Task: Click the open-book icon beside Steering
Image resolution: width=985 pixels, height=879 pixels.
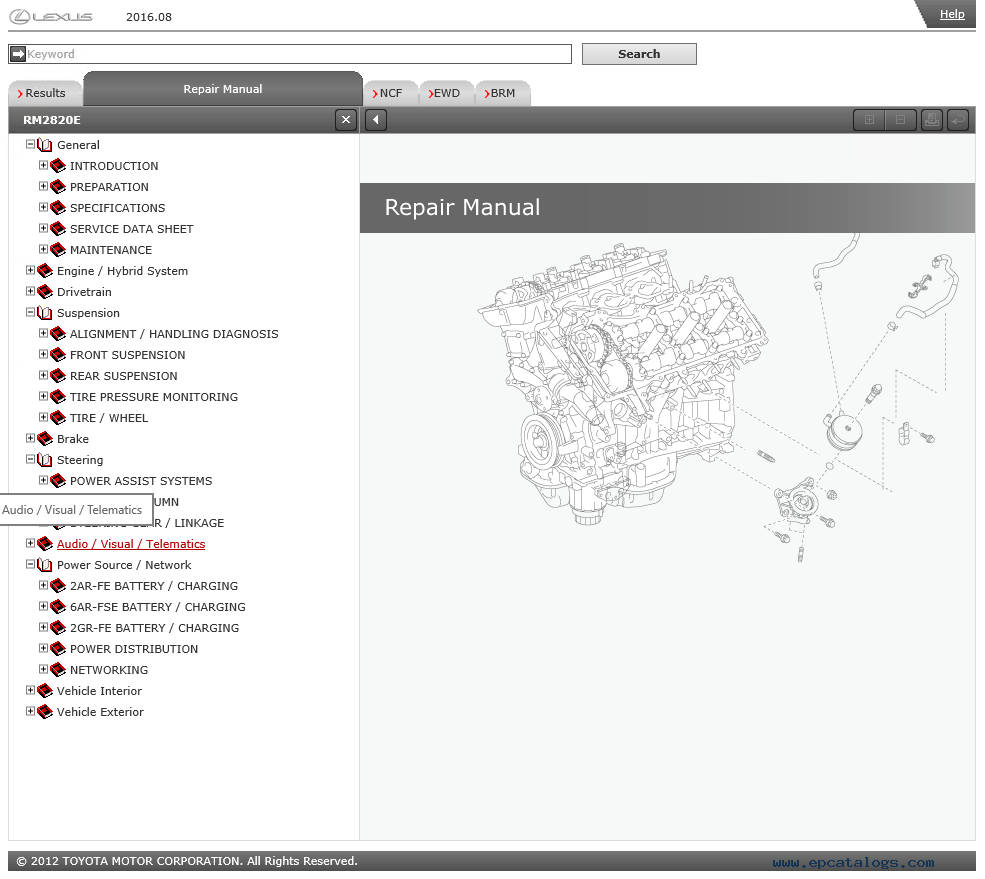Action: point(45,460)
